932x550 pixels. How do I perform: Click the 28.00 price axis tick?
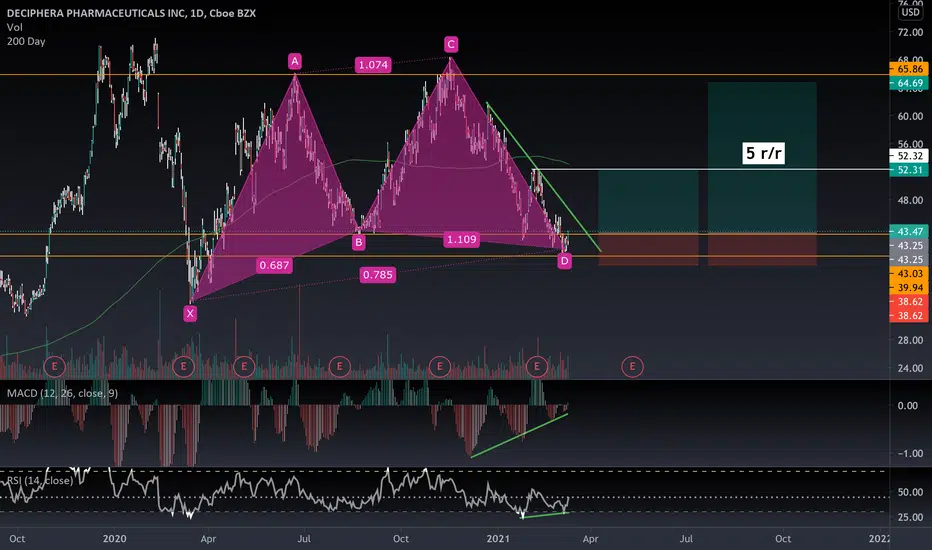coord(910,340)
